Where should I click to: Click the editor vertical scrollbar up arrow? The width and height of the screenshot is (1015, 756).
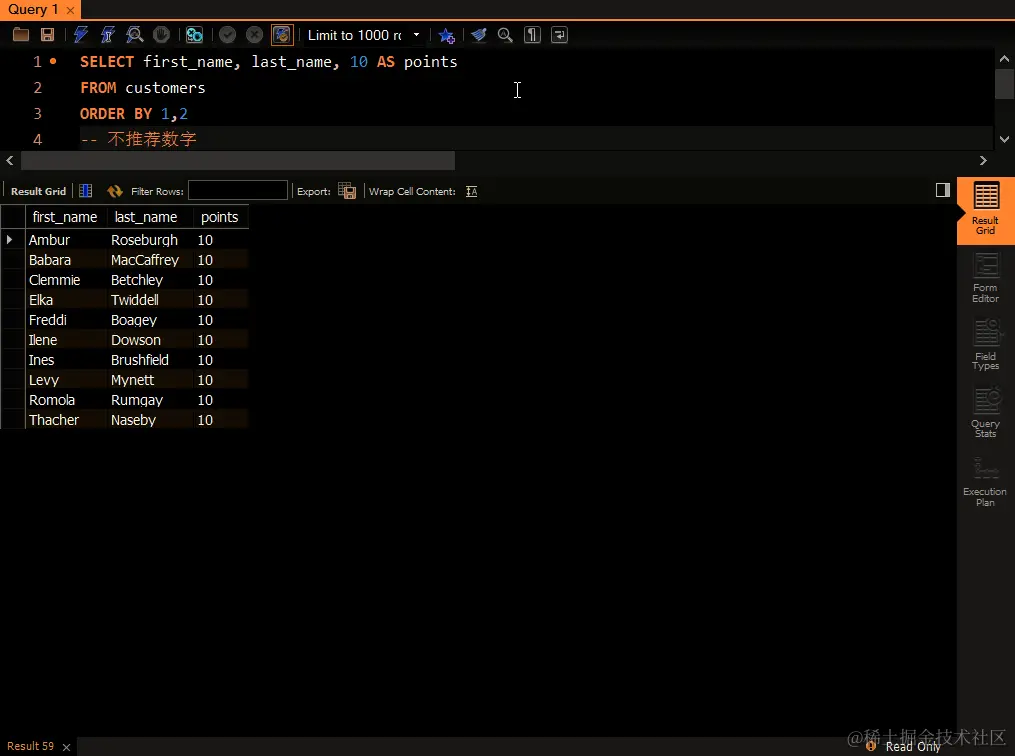coord(1004,59)
